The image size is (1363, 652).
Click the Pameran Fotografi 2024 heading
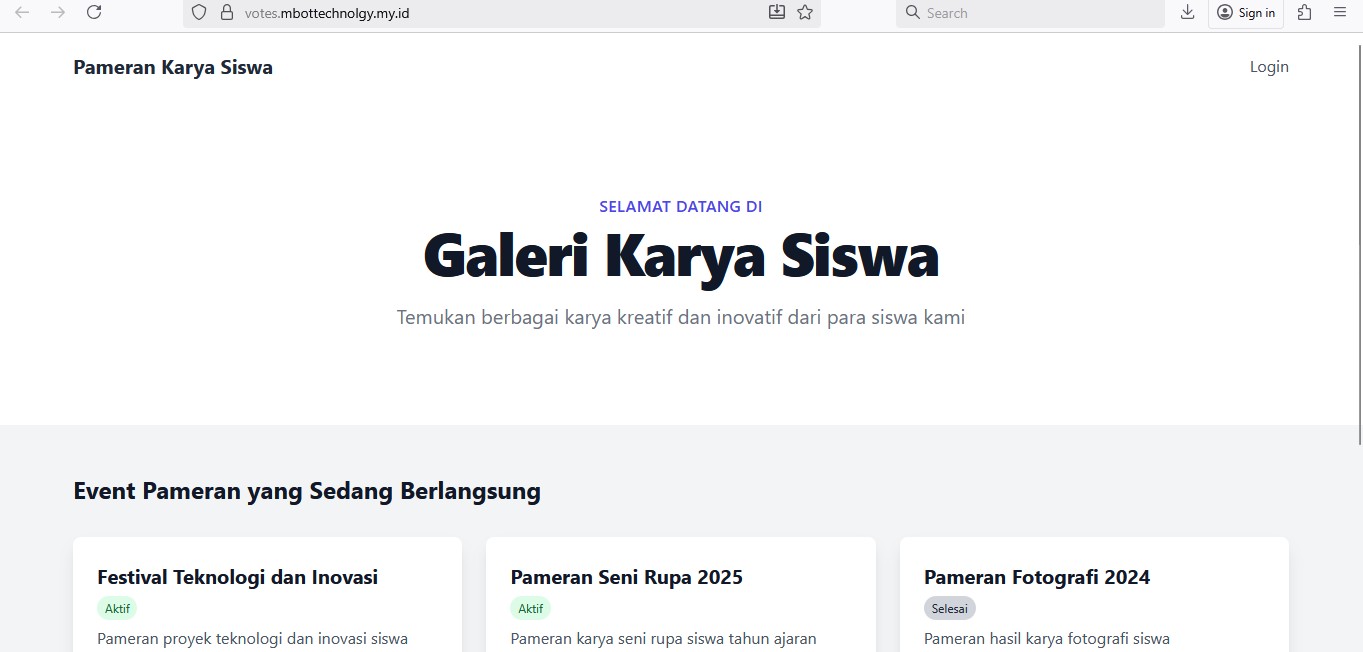click(x=1037, y=577)
